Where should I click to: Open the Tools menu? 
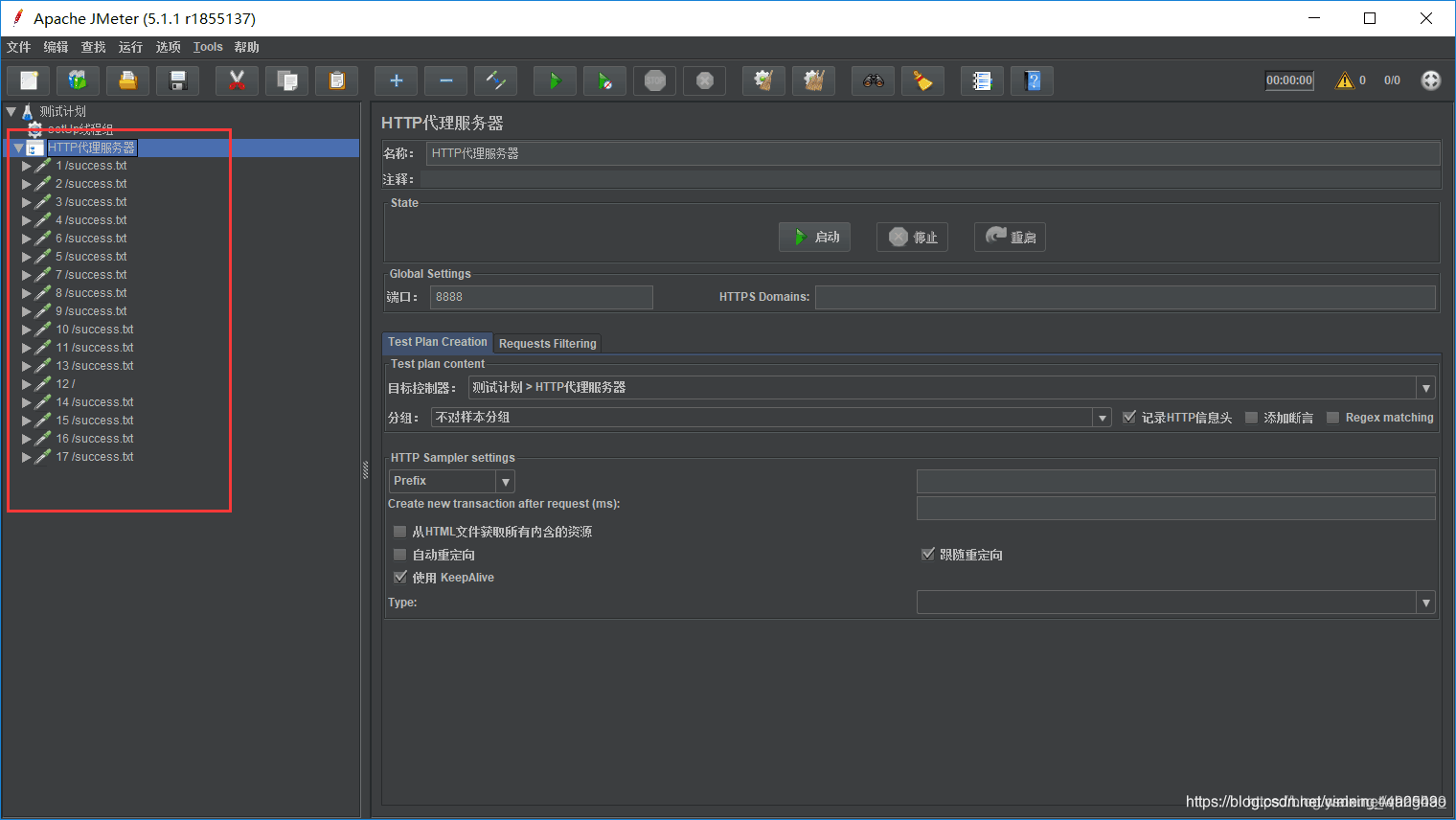point(208,47)
